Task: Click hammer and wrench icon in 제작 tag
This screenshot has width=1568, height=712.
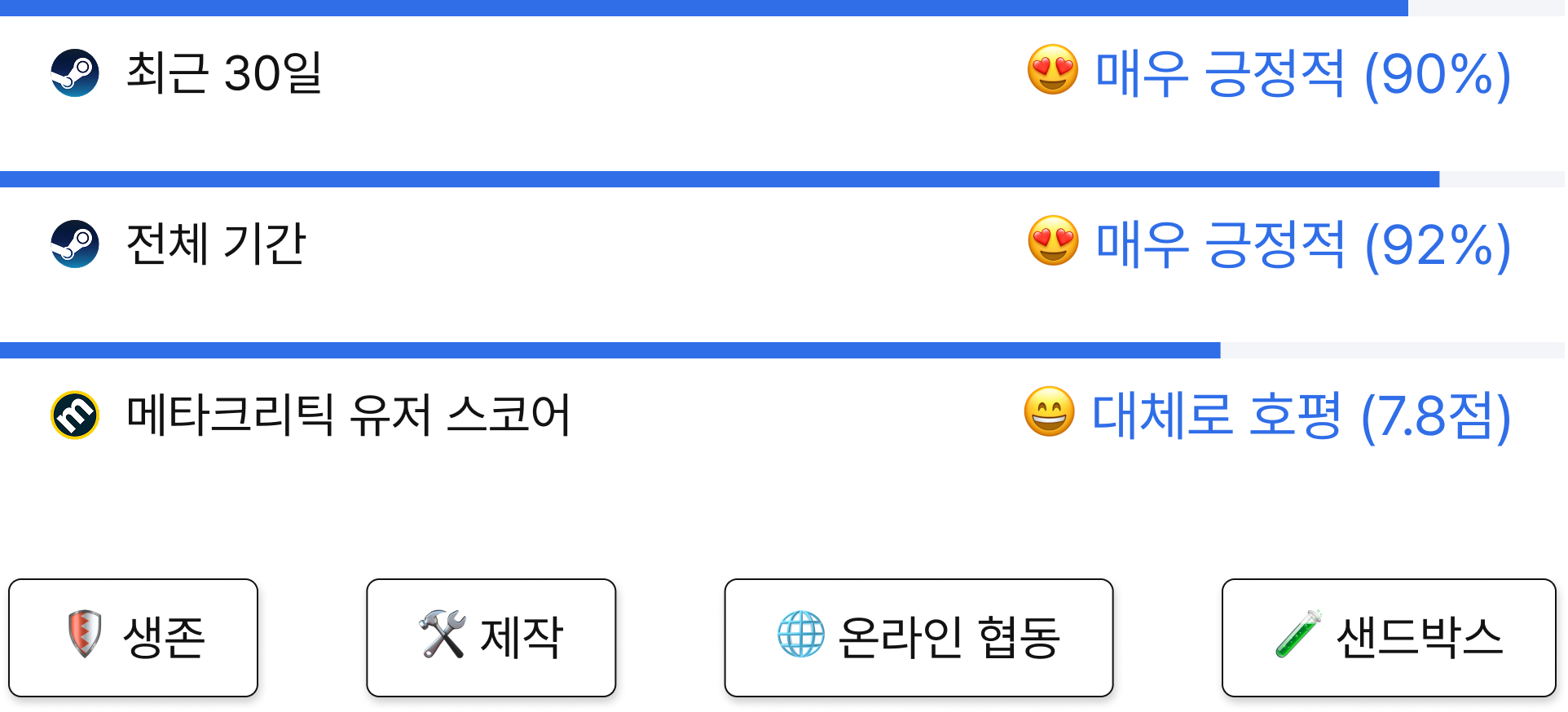Action: click(x=443, y=634)
